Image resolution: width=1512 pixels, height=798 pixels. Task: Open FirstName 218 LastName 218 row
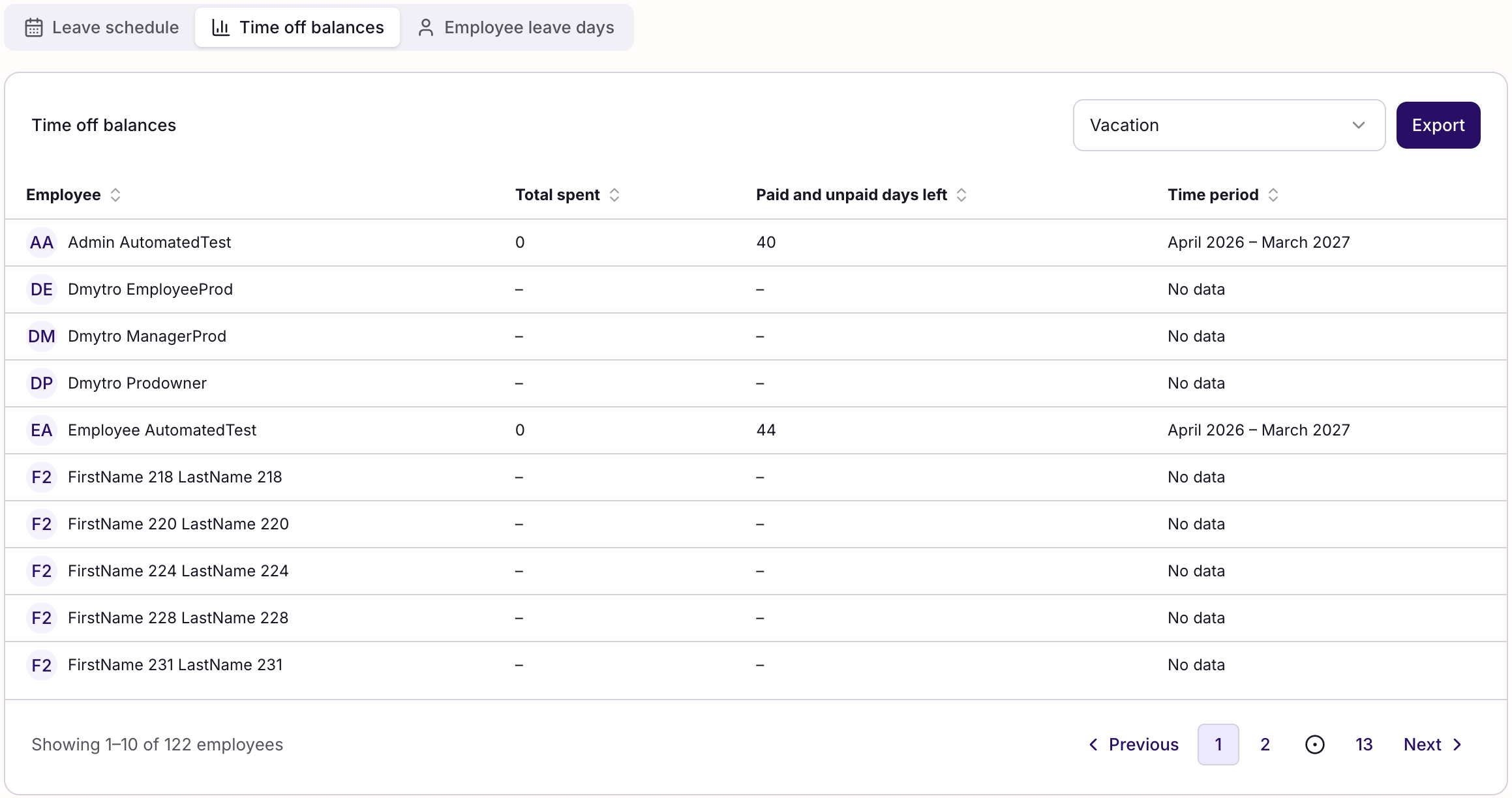click(756, 477)
